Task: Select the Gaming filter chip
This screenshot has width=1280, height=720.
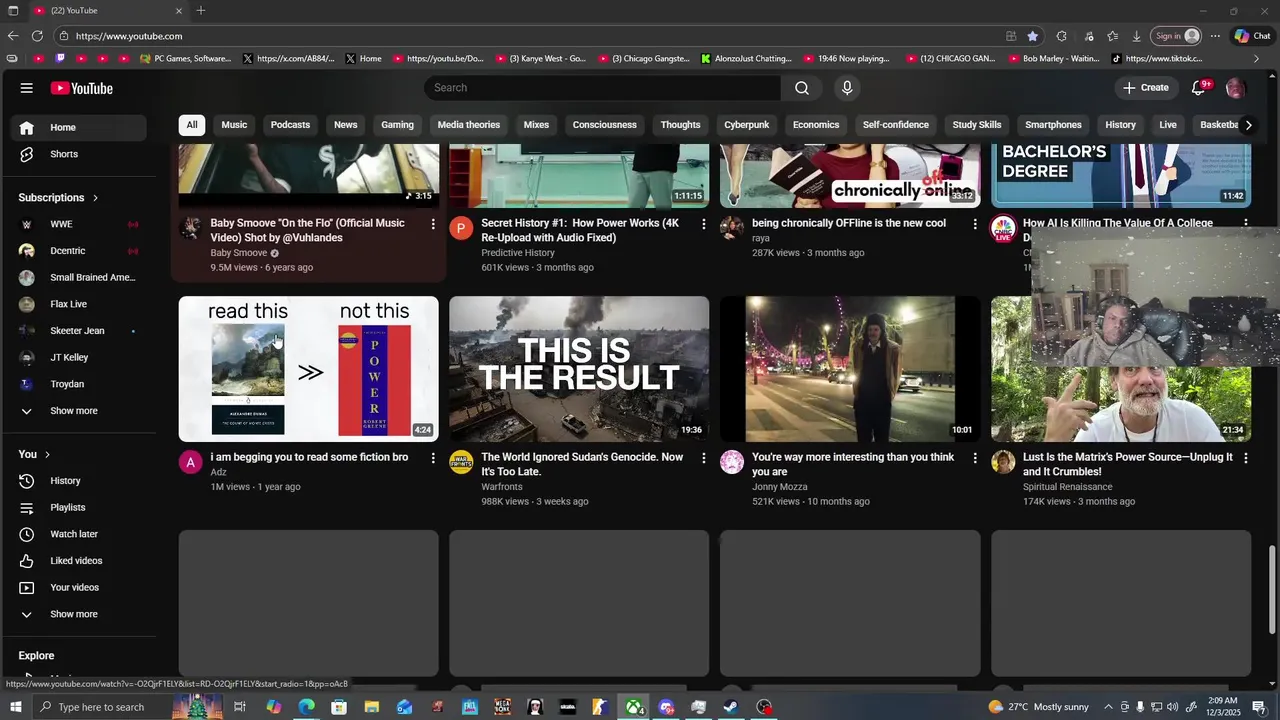Action: 397,125
